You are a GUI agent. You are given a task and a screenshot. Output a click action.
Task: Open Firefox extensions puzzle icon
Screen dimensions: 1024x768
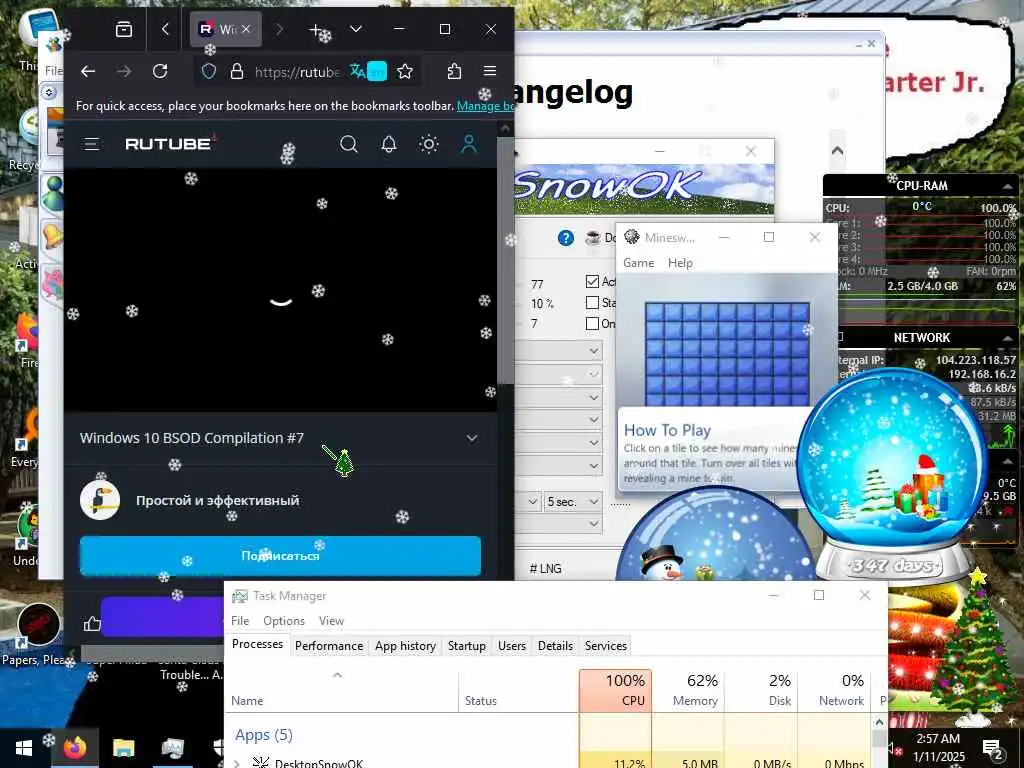click(x=455, y=71)
